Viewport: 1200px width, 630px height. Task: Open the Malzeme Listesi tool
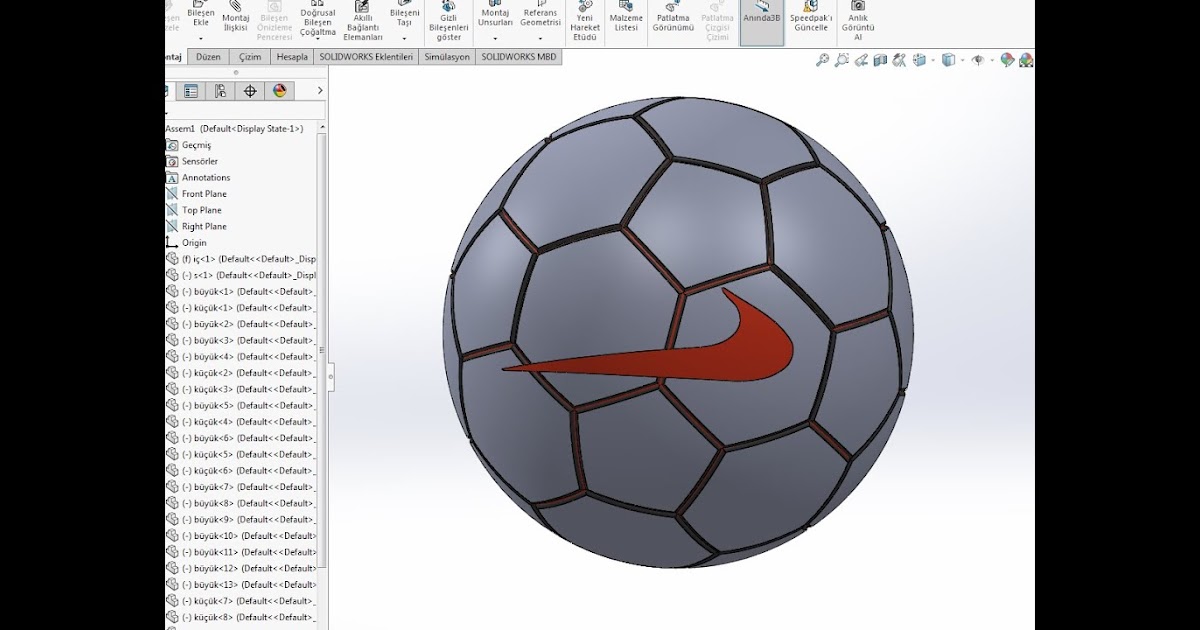tap(626, 17)
